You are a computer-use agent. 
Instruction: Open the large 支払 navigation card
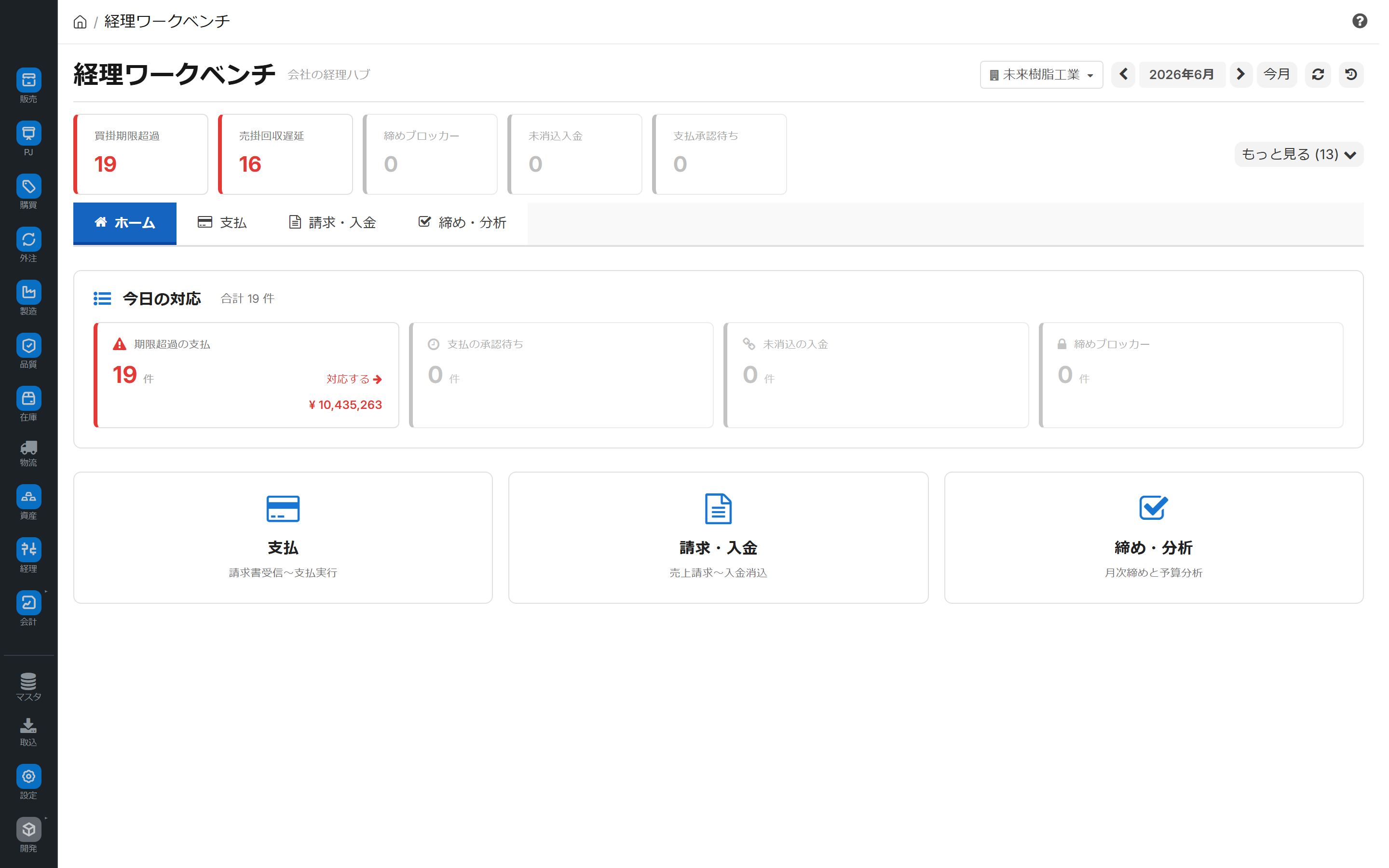pyautogui.click(x=283, y=537)
